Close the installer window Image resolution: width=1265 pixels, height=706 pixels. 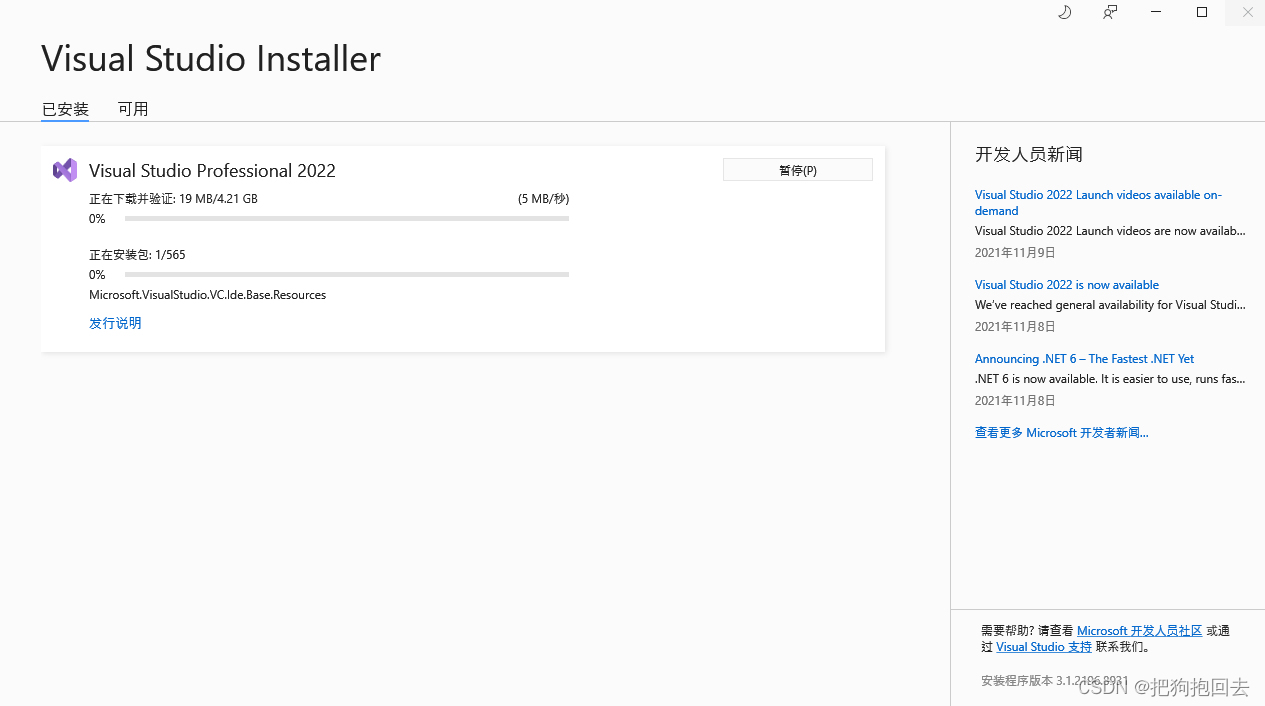(x=1247, y=12)
